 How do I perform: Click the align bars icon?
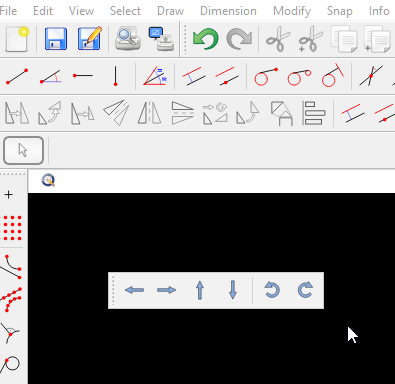314,113
